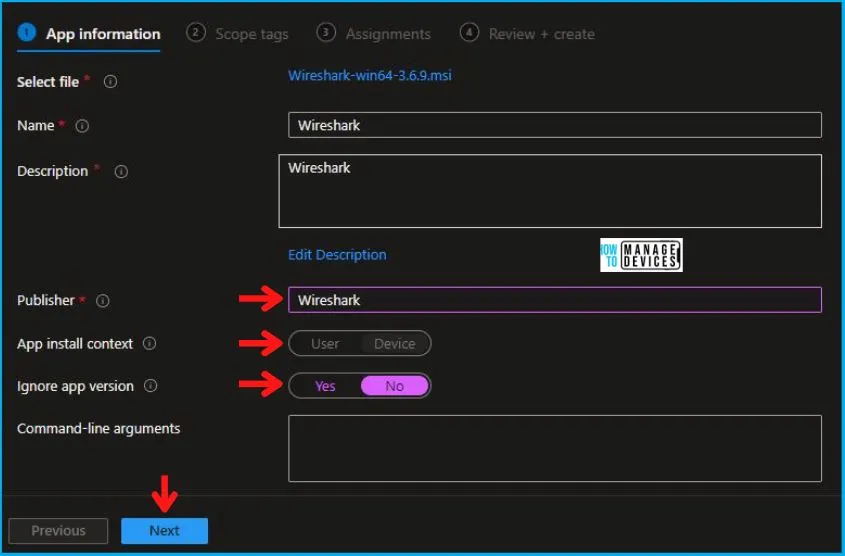
Task: Open the Review + create tab
Action: click(528, 34)
